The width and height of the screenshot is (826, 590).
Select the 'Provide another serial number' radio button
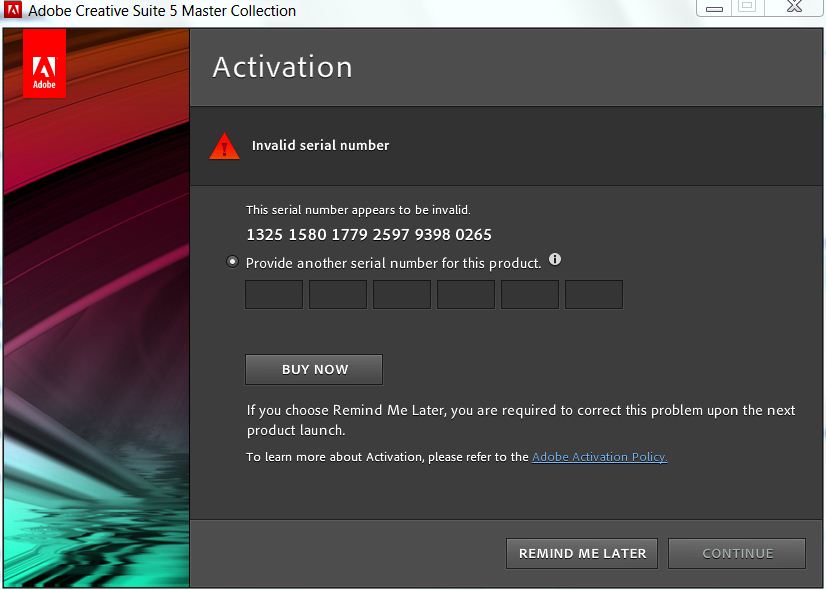[232, 261]
